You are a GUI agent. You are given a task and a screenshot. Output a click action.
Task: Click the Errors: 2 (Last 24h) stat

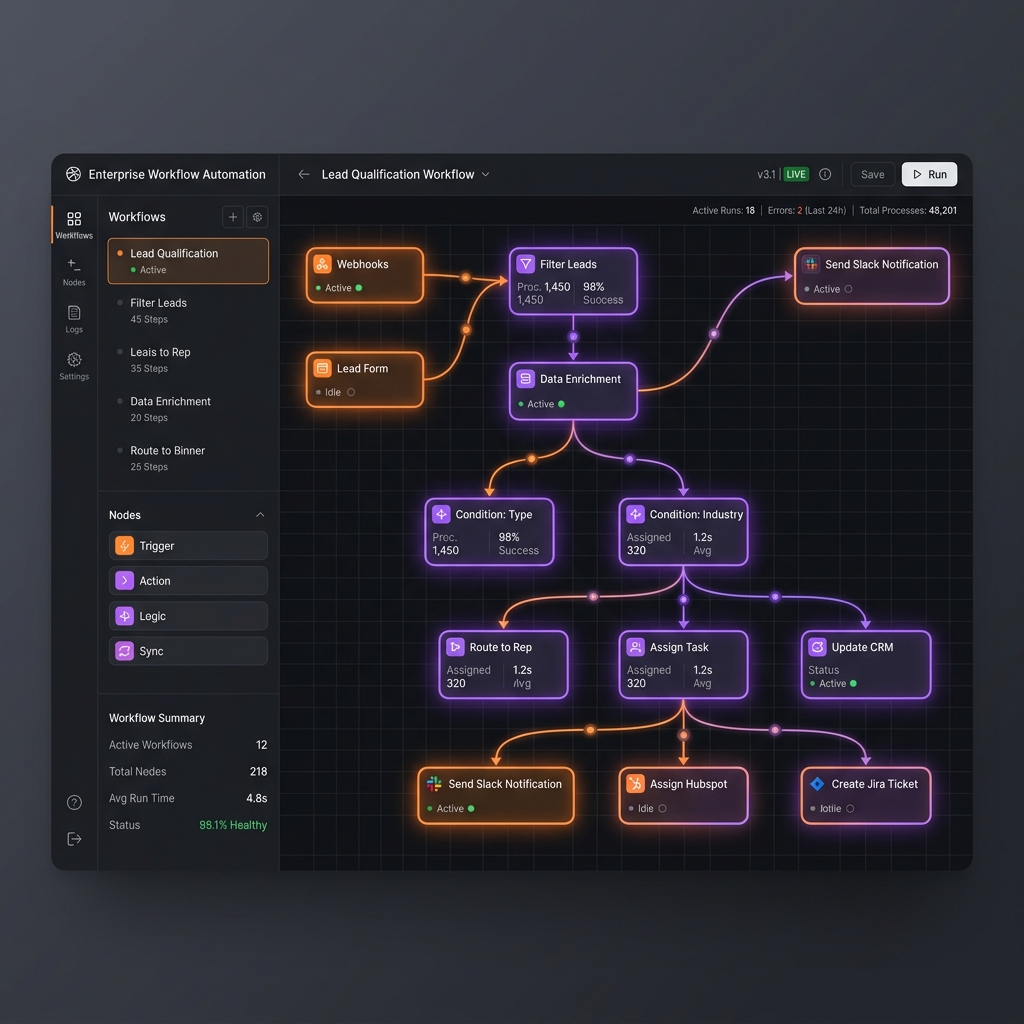click(x=807, y=210)
